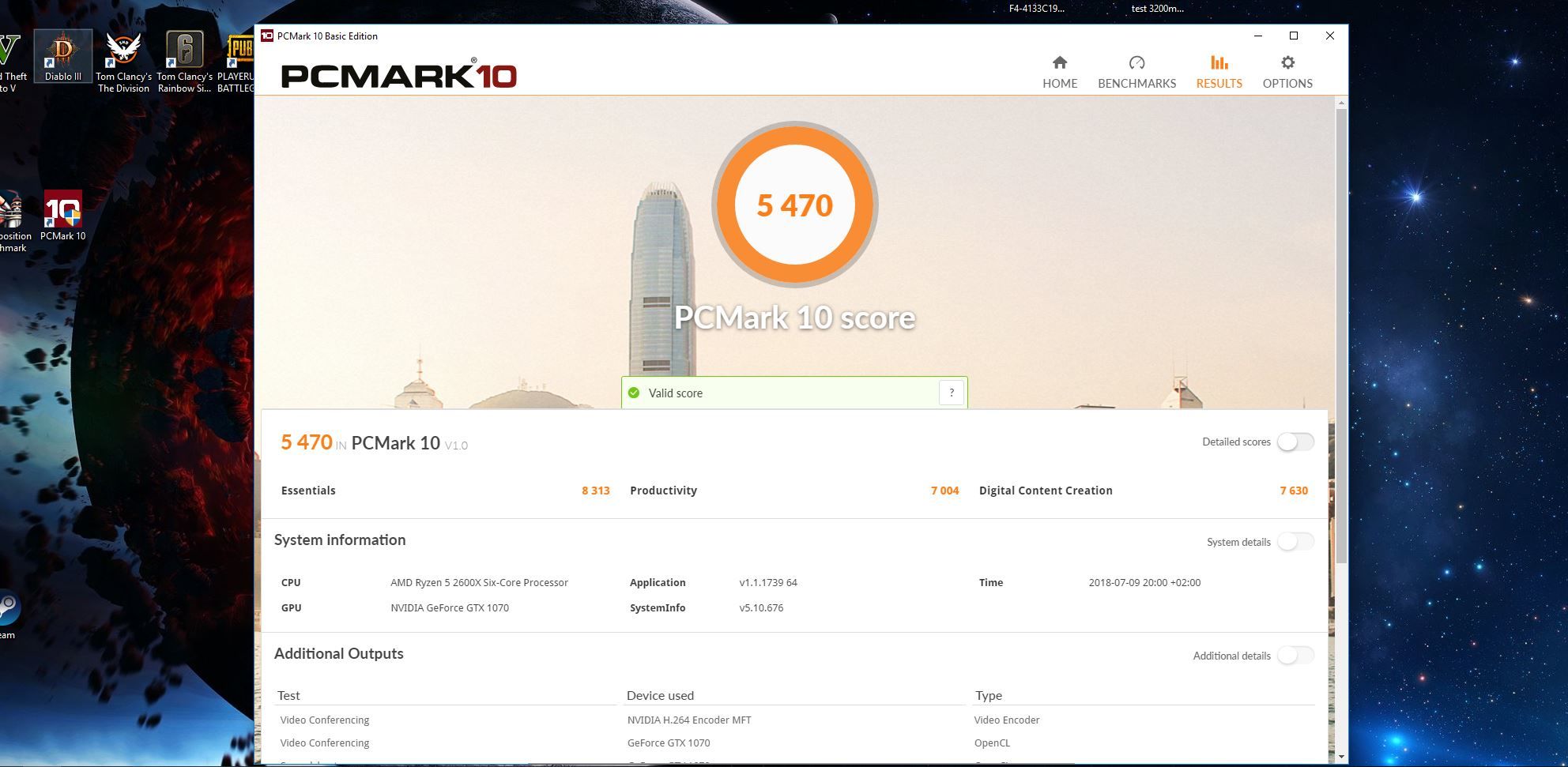Open the OPTIONS tab

point(1287,72)
